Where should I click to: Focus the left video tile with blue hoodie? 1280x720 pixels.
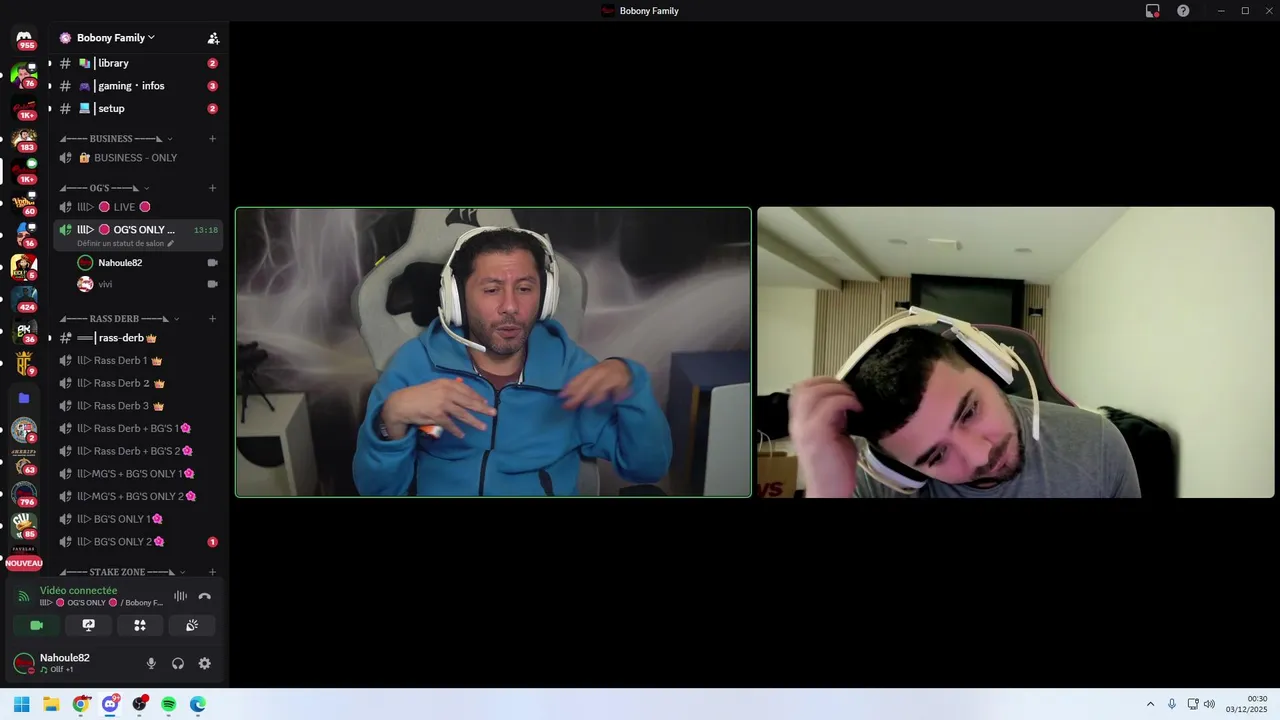coord(493,352)
